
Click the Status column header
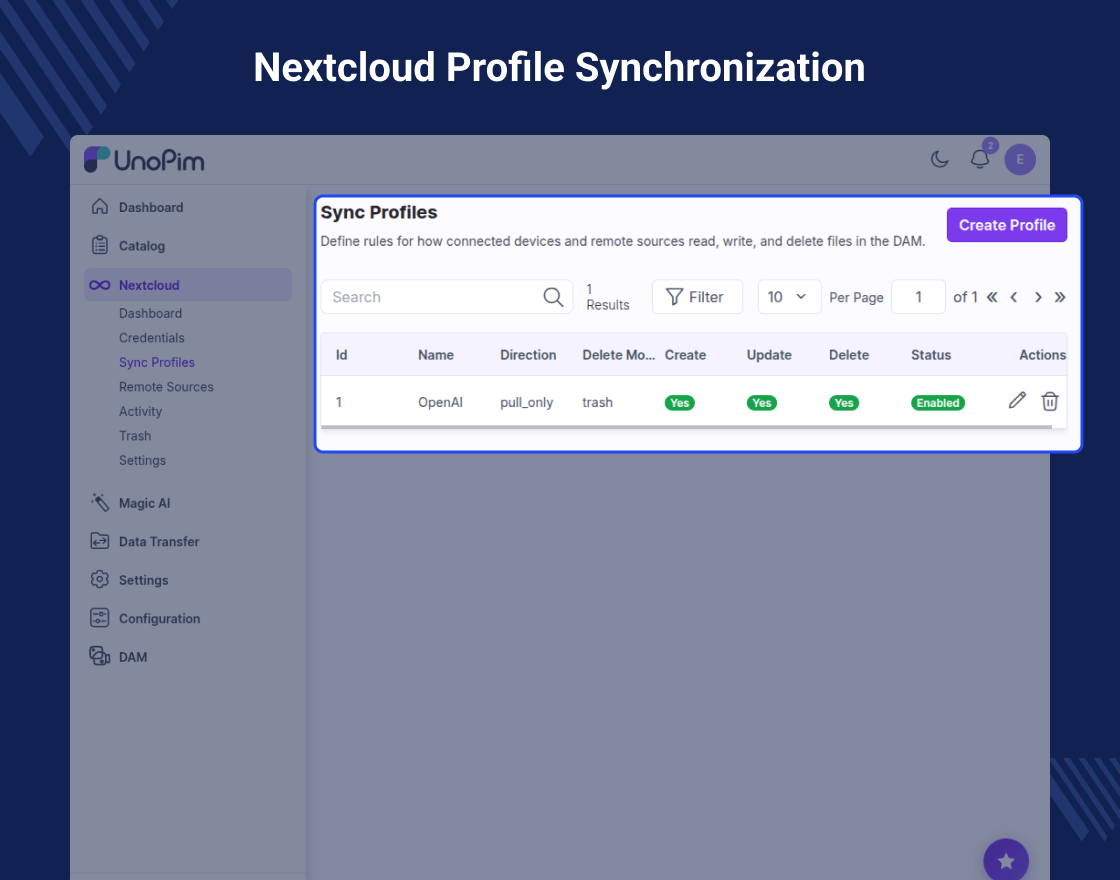(931, 355)
